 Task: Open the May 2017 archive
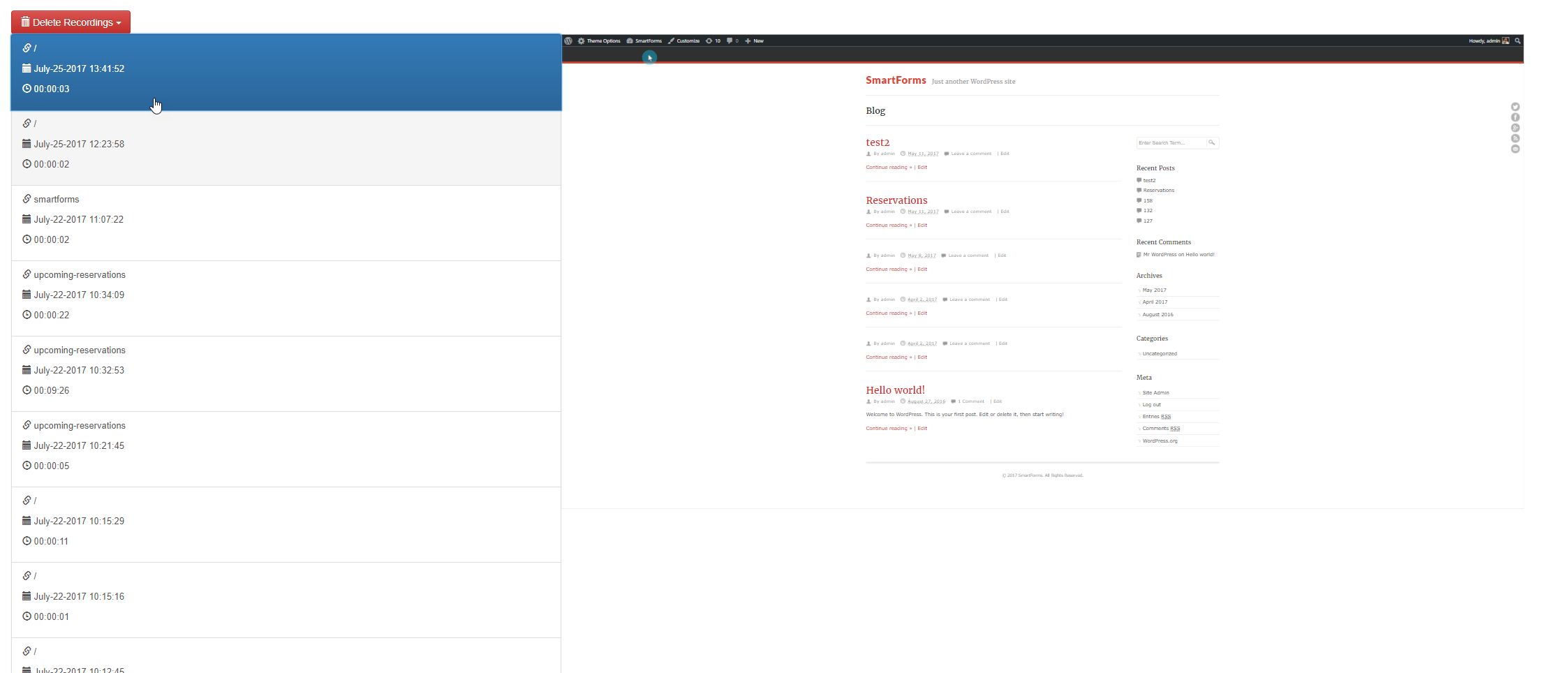[1154, 290]
